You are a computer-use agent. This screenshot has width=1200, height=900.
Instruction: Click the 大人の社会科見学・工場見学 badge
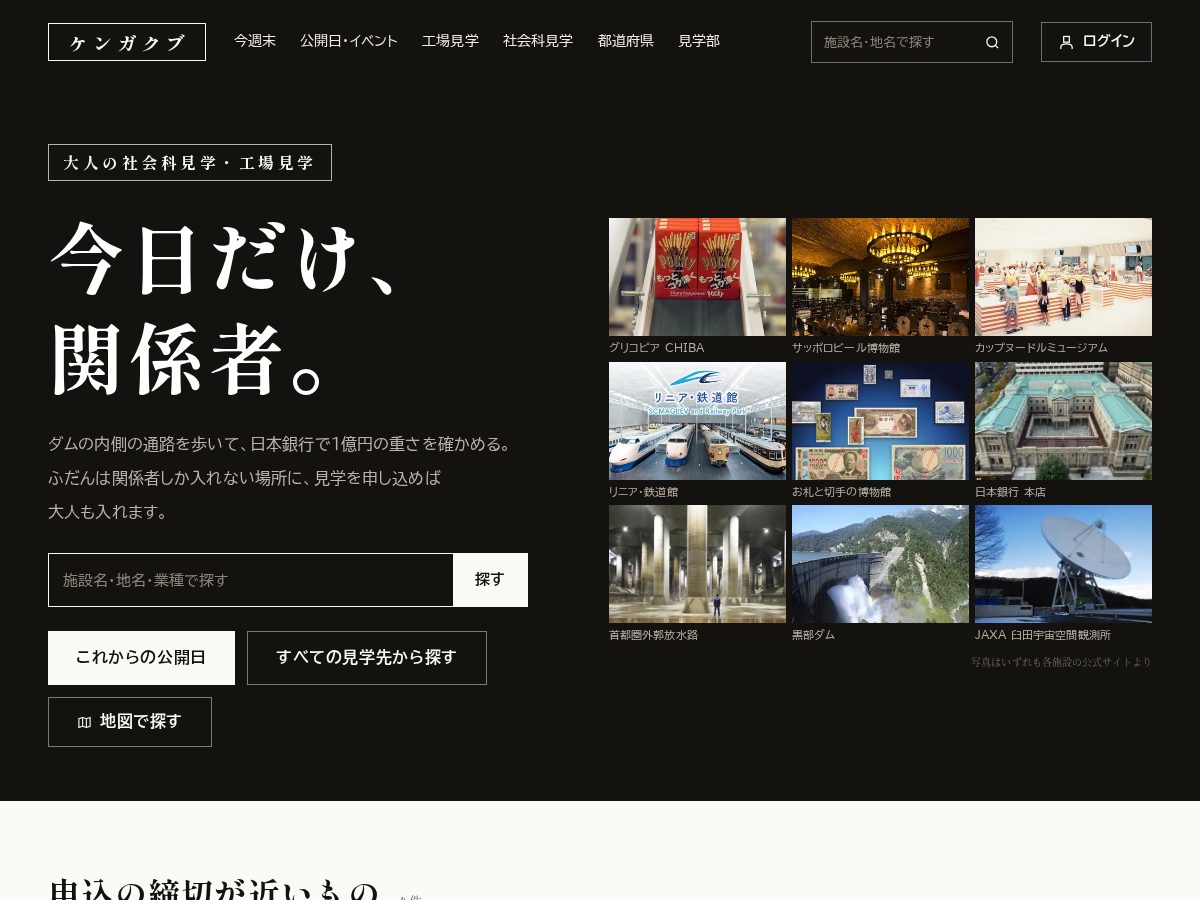point(190,163)
